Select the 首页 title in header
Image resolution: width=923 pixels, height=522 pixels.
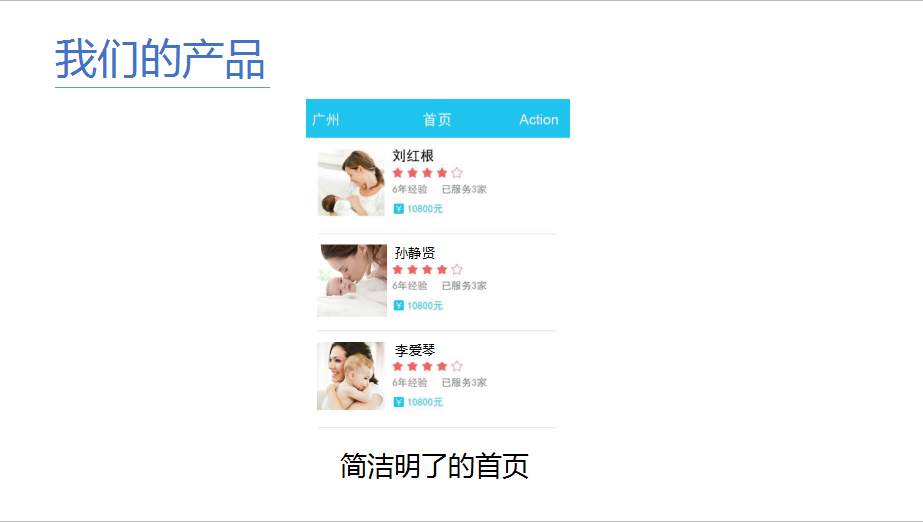coord(437,119)
